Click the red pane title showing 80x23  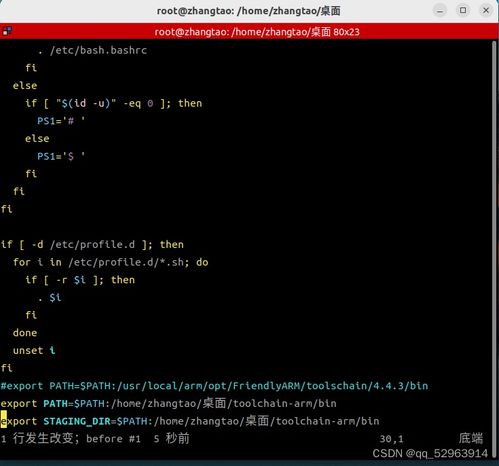tap(257, 32)
